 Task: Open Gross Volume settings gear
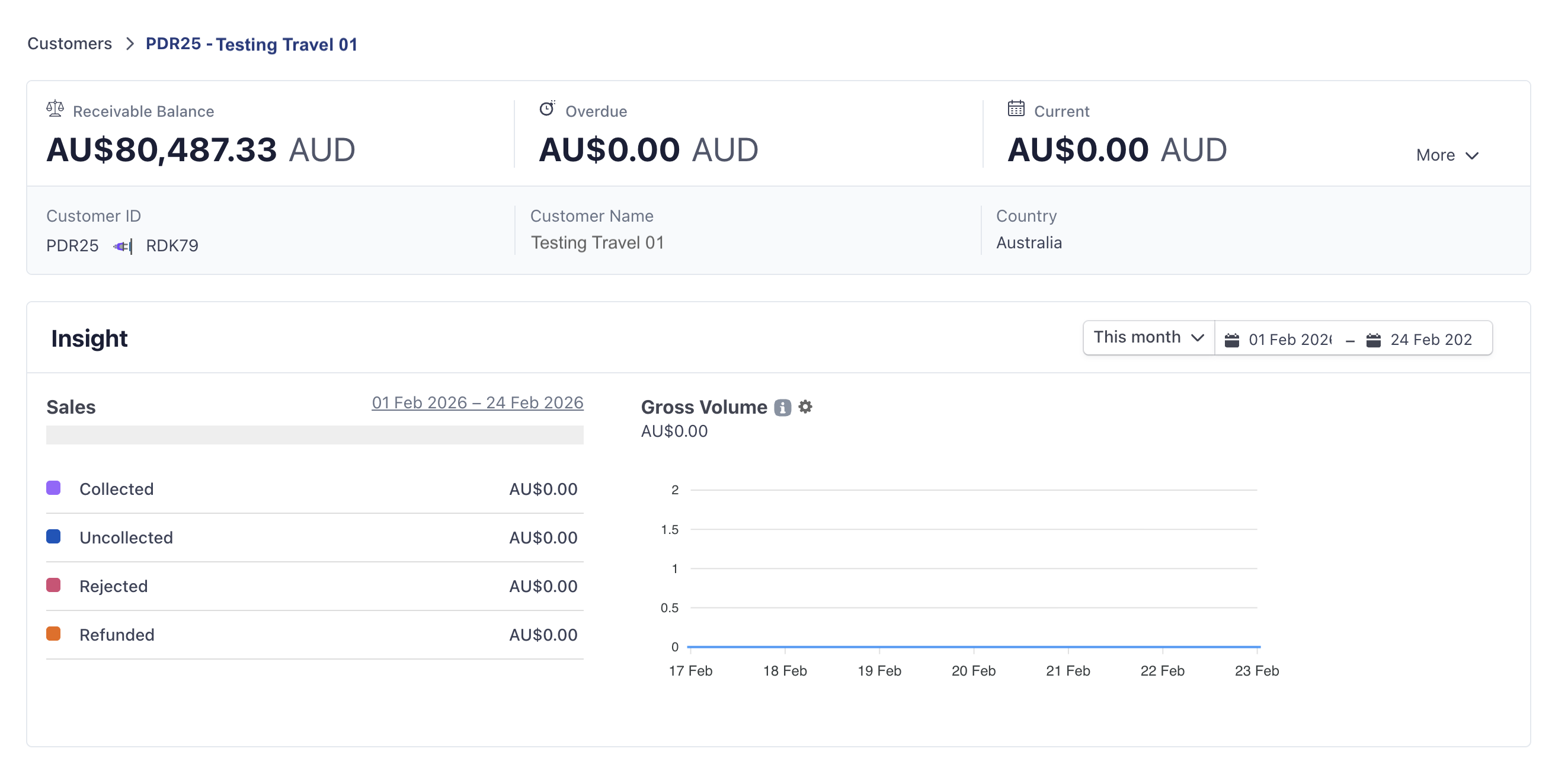pyautogui.click(x=805, y=407)
